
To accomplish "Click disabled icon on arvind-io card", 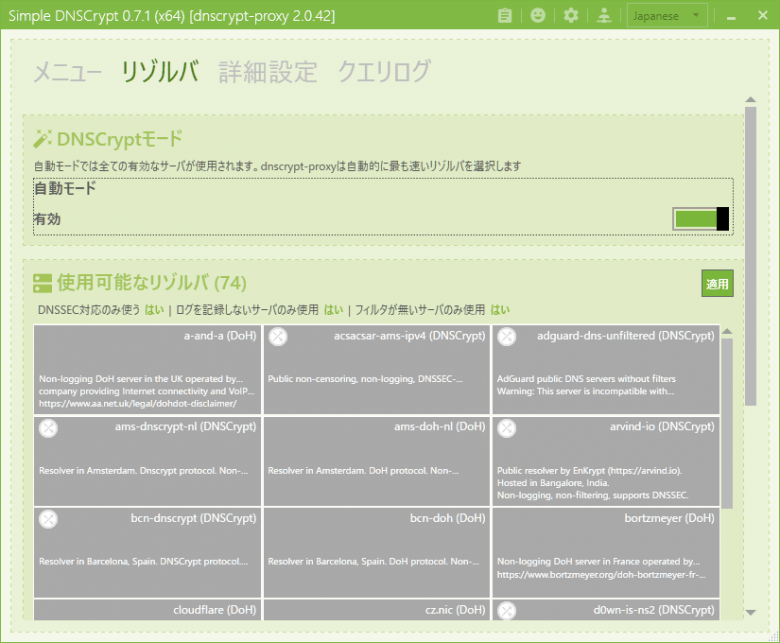I will coord(507,428).
